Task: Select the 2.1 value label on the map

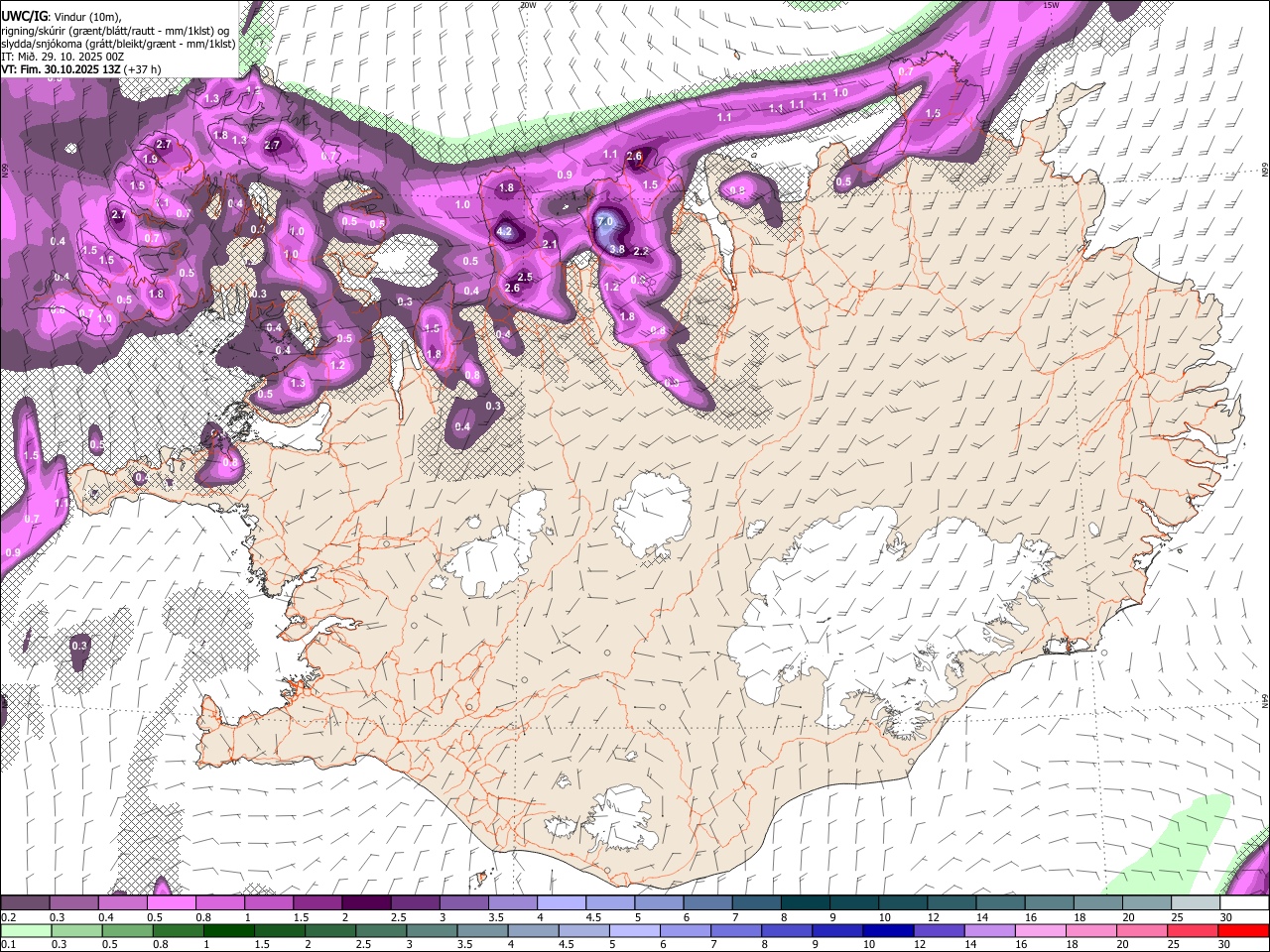Action: click(550, 245)
